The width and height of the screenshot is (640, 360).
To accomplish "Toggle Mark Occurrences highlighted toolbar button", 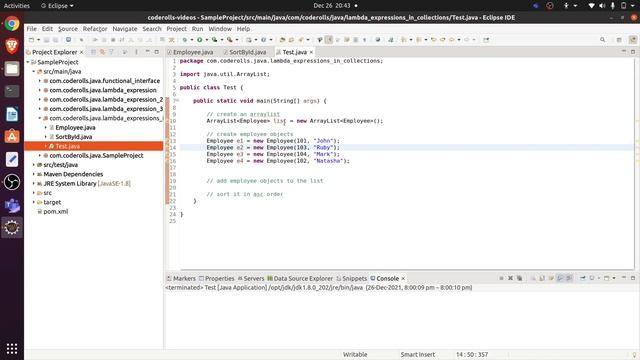I will coord(329,40).
